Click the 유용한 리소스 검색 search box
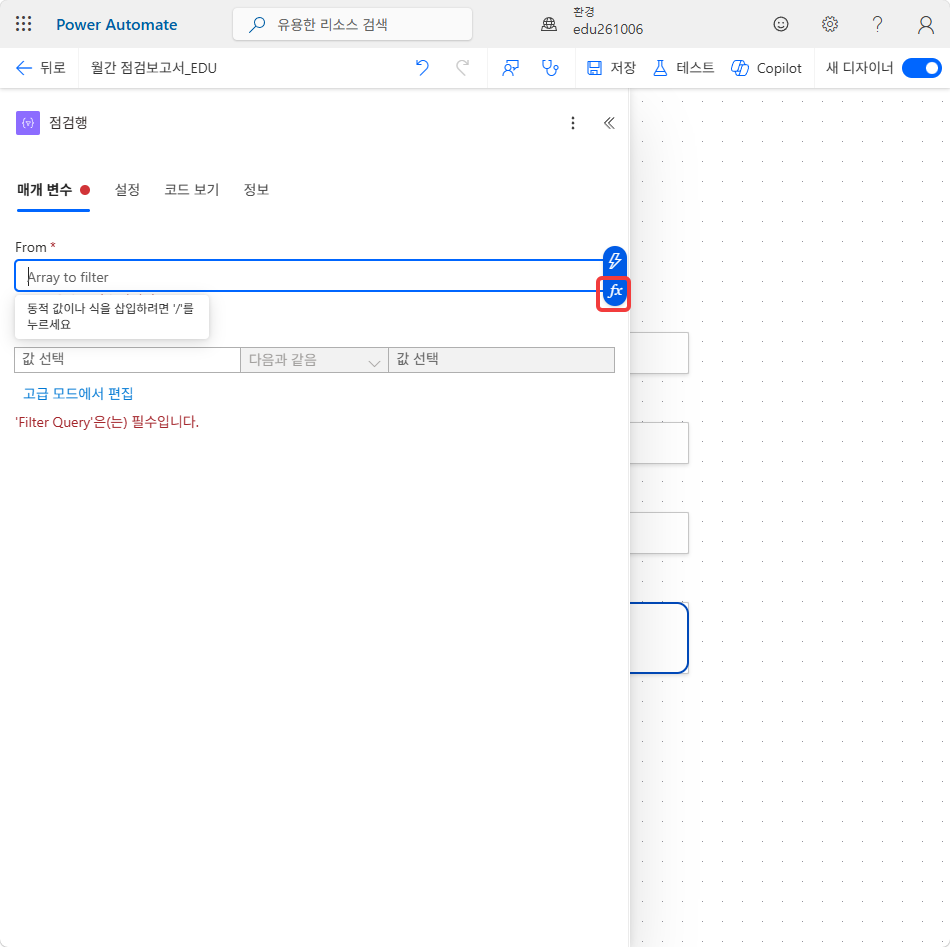This screenshot has width=950, height=947. (x=353, y=24)
